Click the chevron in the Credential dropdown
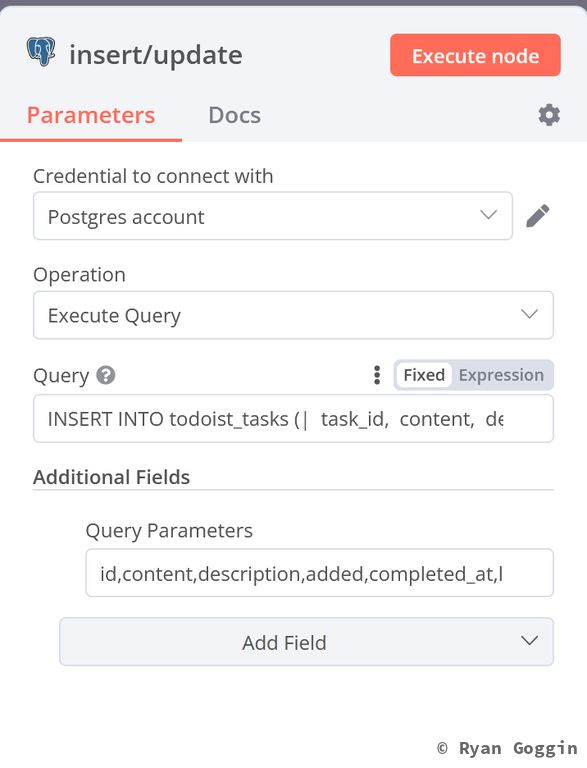Screen dimensions: 587x768 coord(489,215)
